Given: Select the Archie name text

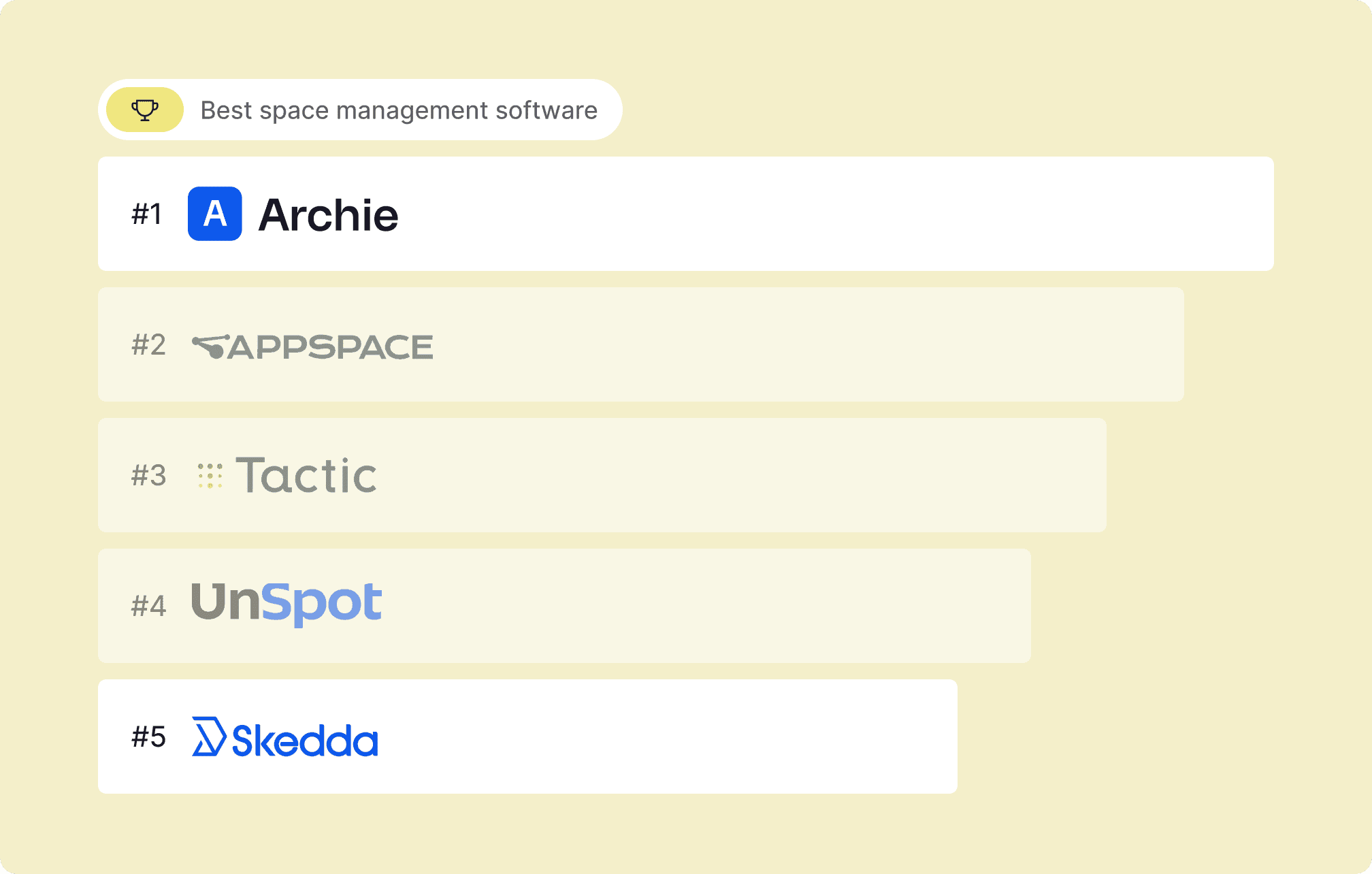Looking at the screenshot, I should [x=329, y=215].
